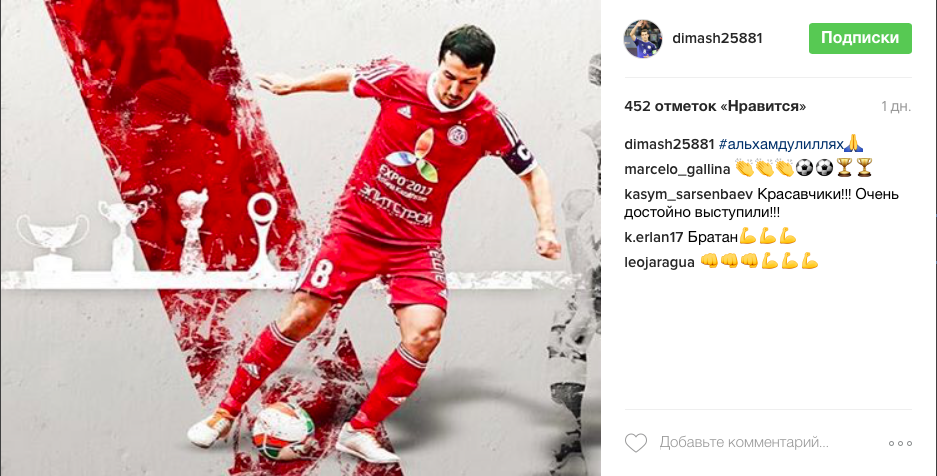Open leojaragua commenter profile

click(x=659, y=262)
